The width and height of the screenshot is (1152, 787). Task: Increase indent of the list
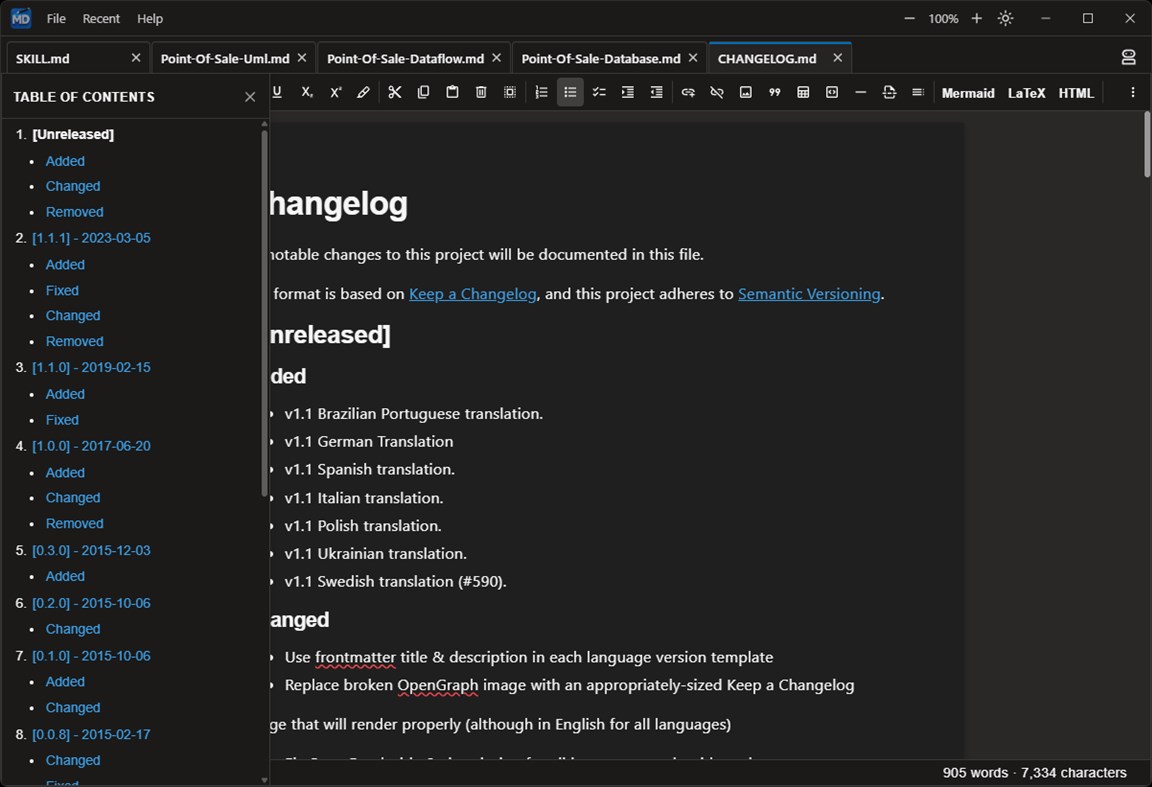(x=627, y=93)
